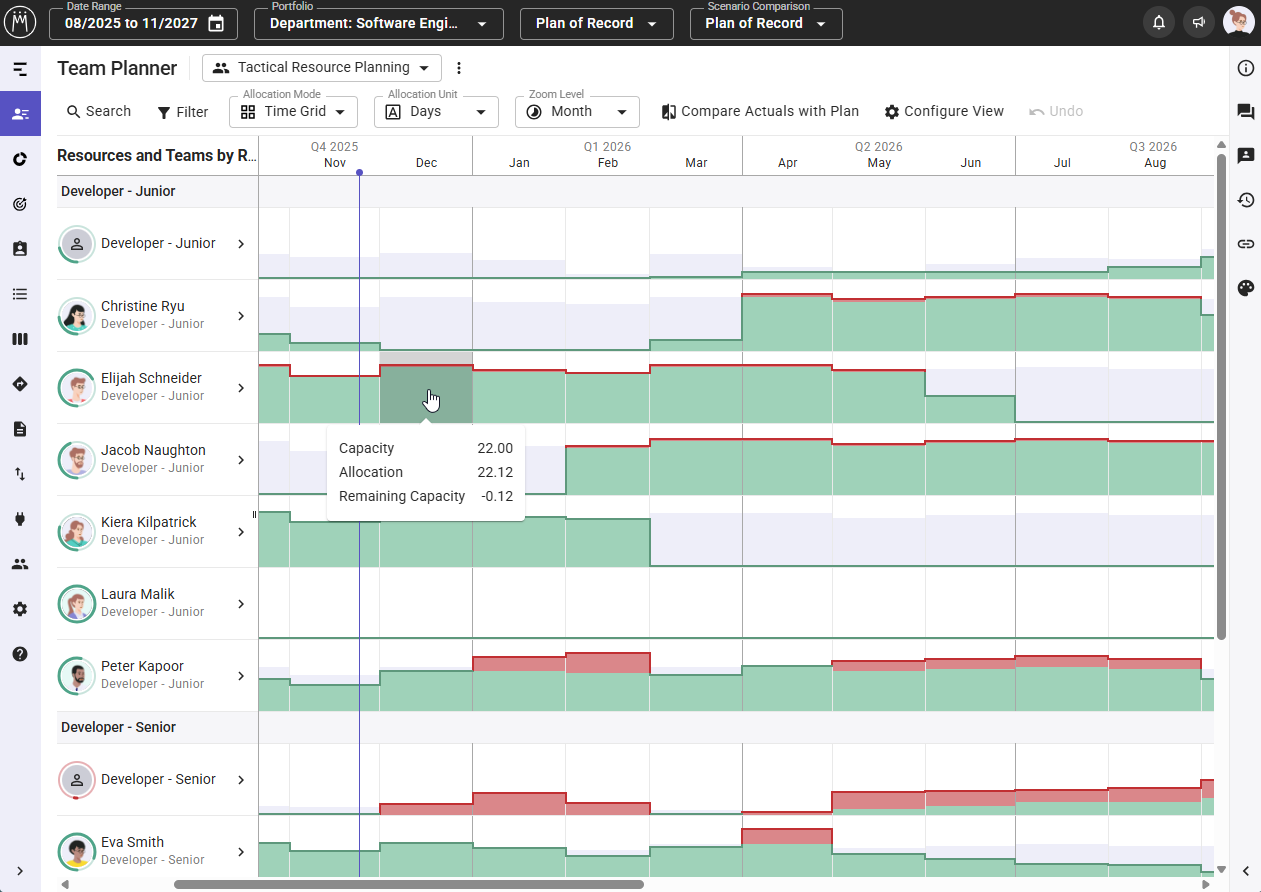1261x892 pixels.
Task: Open the Zoom Level Month dropdown
Action: [577, 112]
